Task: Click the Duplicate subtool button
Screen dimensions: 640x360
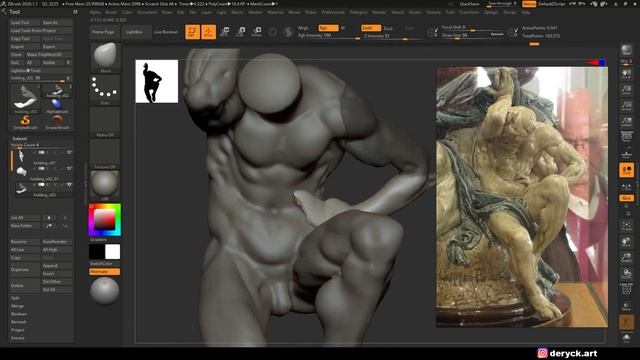Action: click(x=24, y=270)
